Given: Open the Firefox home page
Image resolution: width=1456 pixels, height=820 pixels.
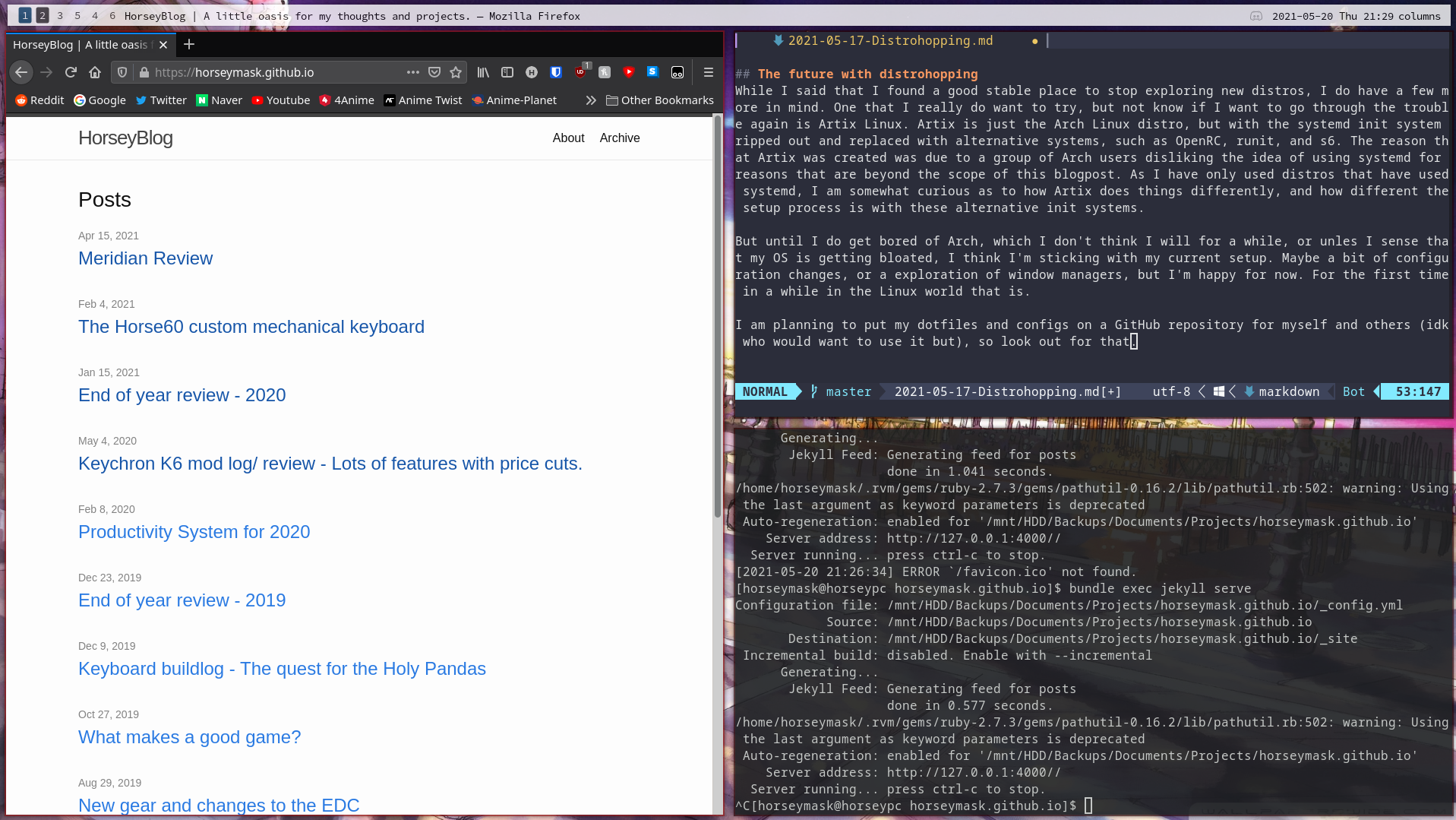Looking at the screenshot, I should 95,72.
